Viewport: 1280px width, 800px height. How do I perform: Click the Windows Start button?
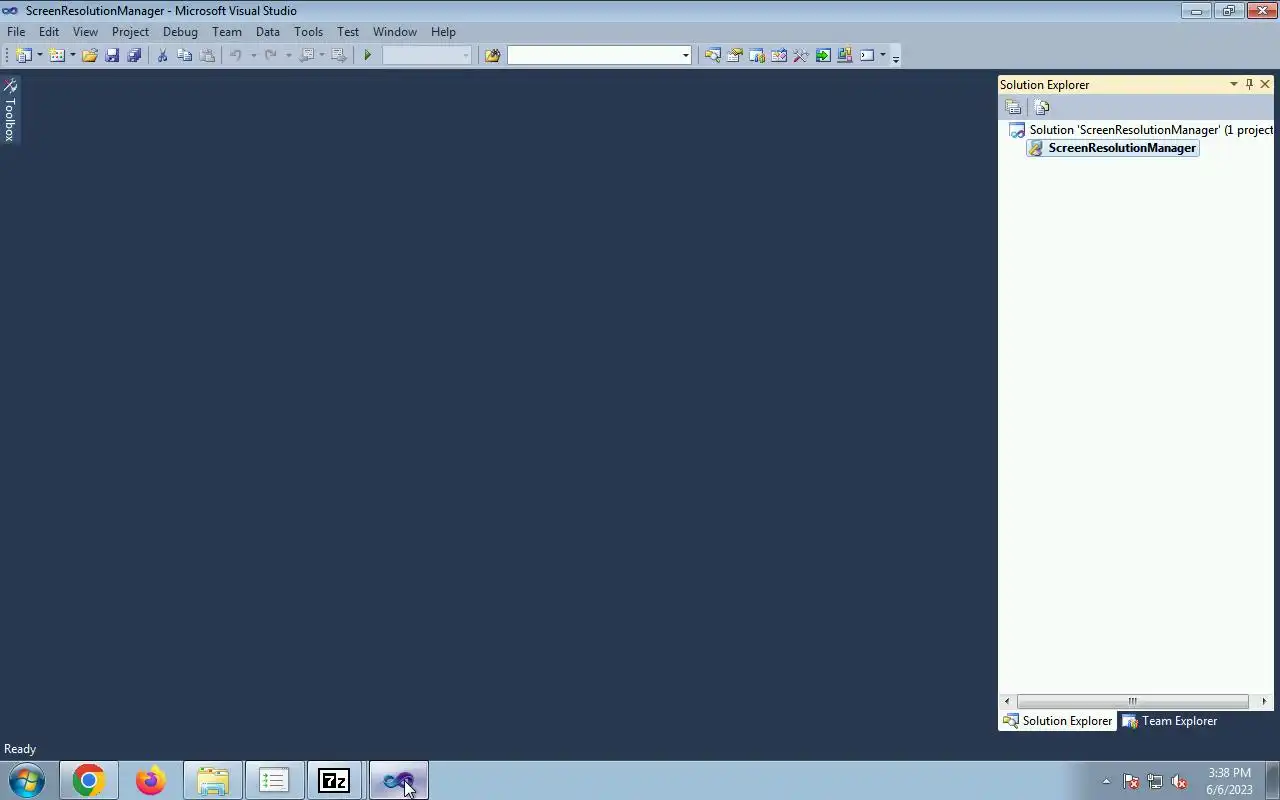27,780
